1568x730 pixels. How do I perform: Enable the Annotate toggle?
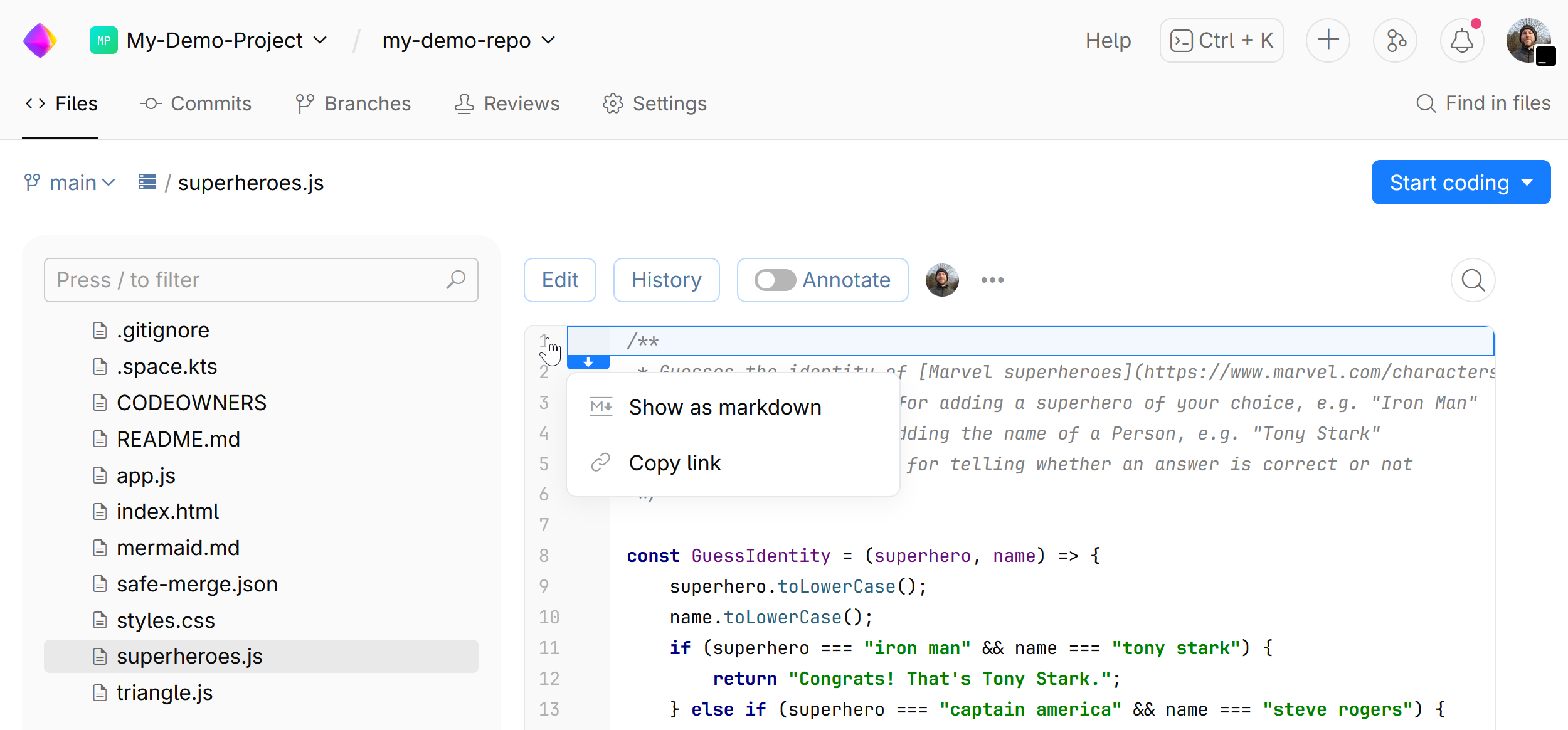pos(775,280)
